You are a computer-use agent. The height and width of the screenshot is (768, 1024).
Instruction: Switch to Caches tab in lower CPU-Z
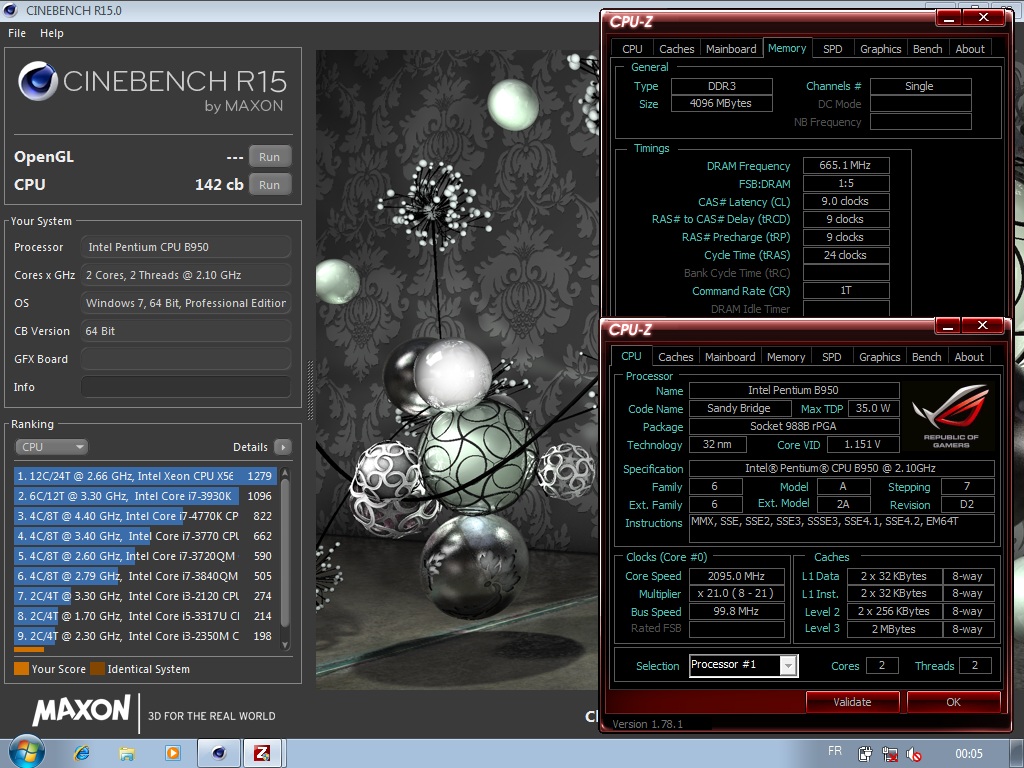[675, 357]
